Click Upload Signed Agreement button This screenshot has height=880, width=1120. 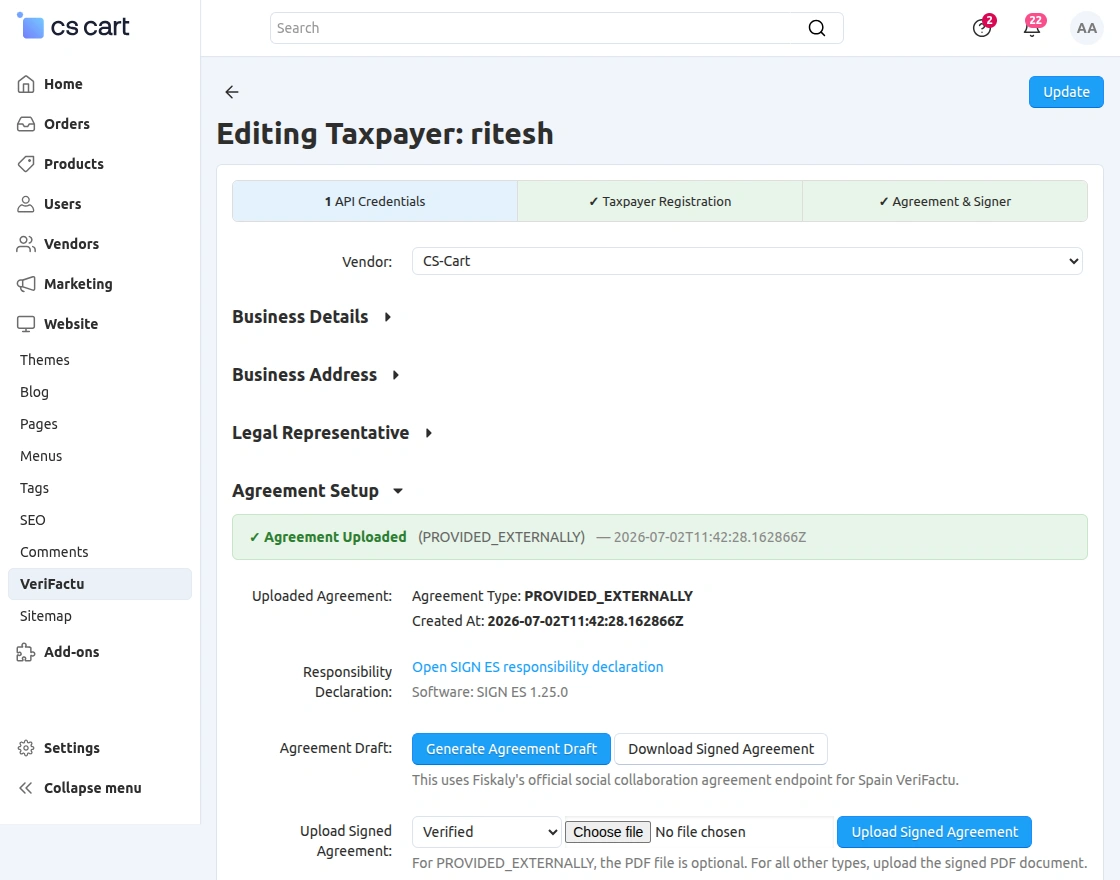click(x=934, y=832)
